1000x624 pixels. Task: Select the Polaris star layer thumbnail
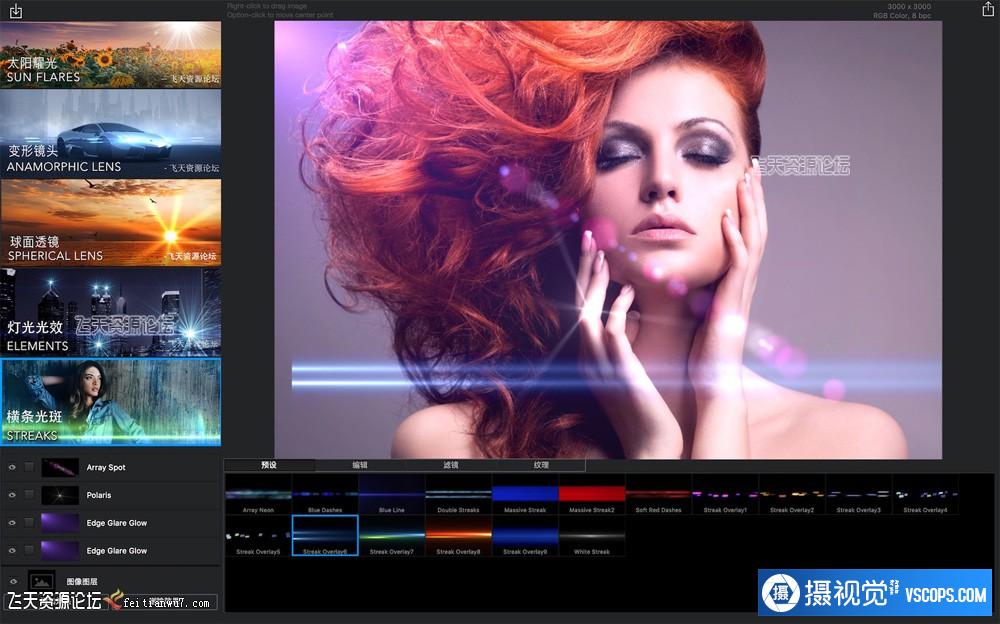point(60,495)
